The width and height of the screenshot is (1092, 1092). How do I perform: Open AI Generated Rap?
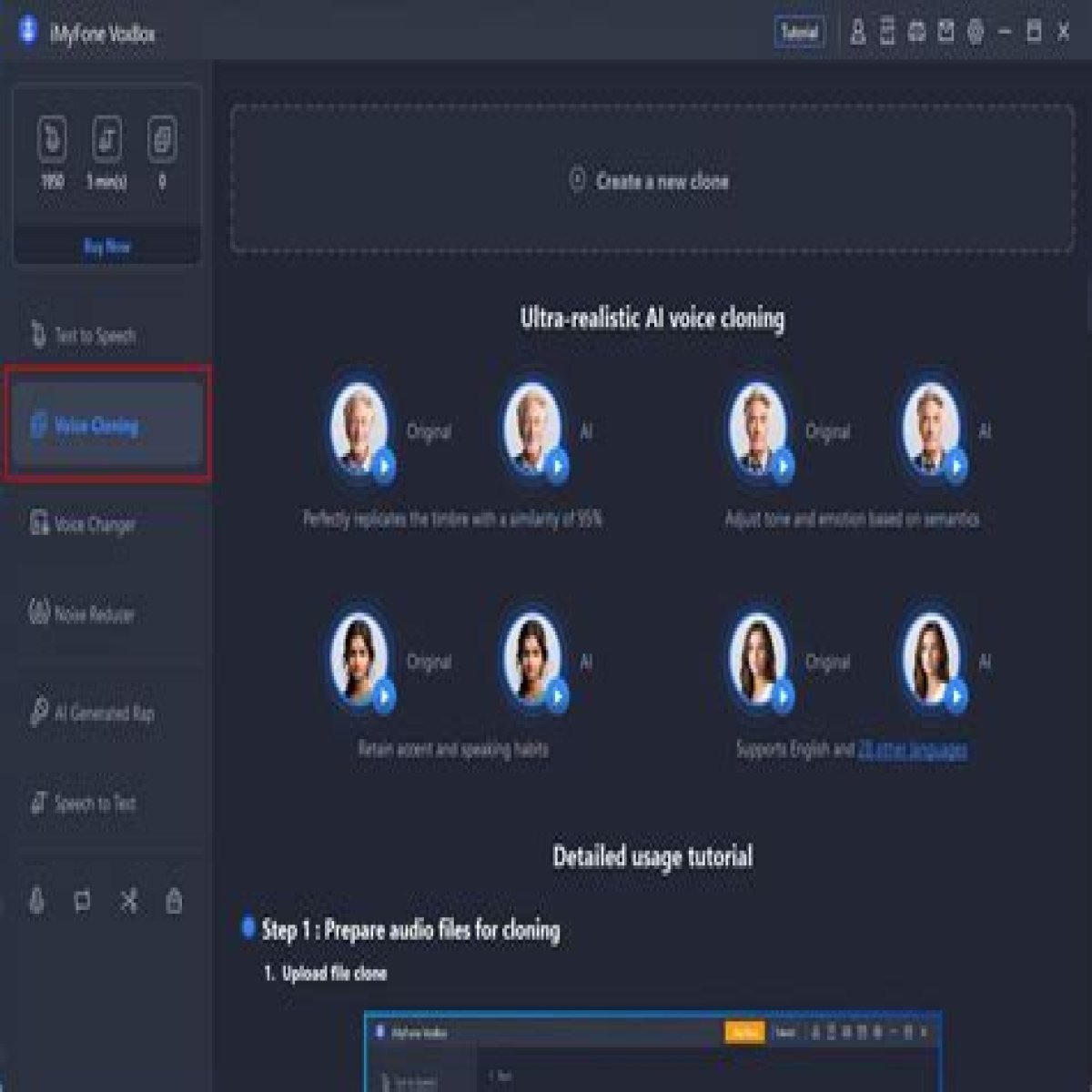point(107,713)
